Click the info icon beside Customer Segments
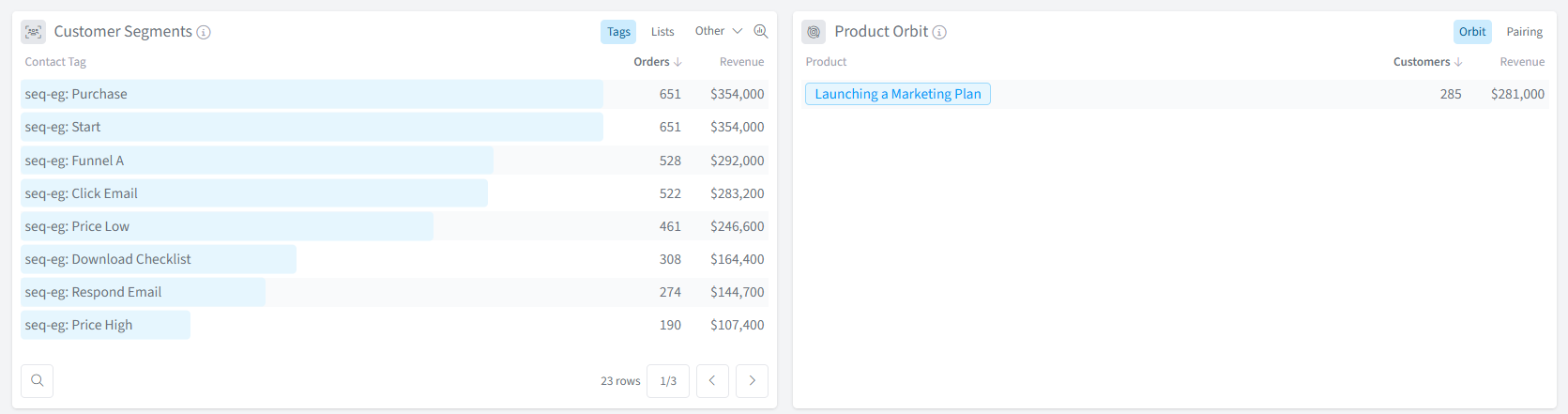Screen dimensions: 1568x414 point(204,32)
